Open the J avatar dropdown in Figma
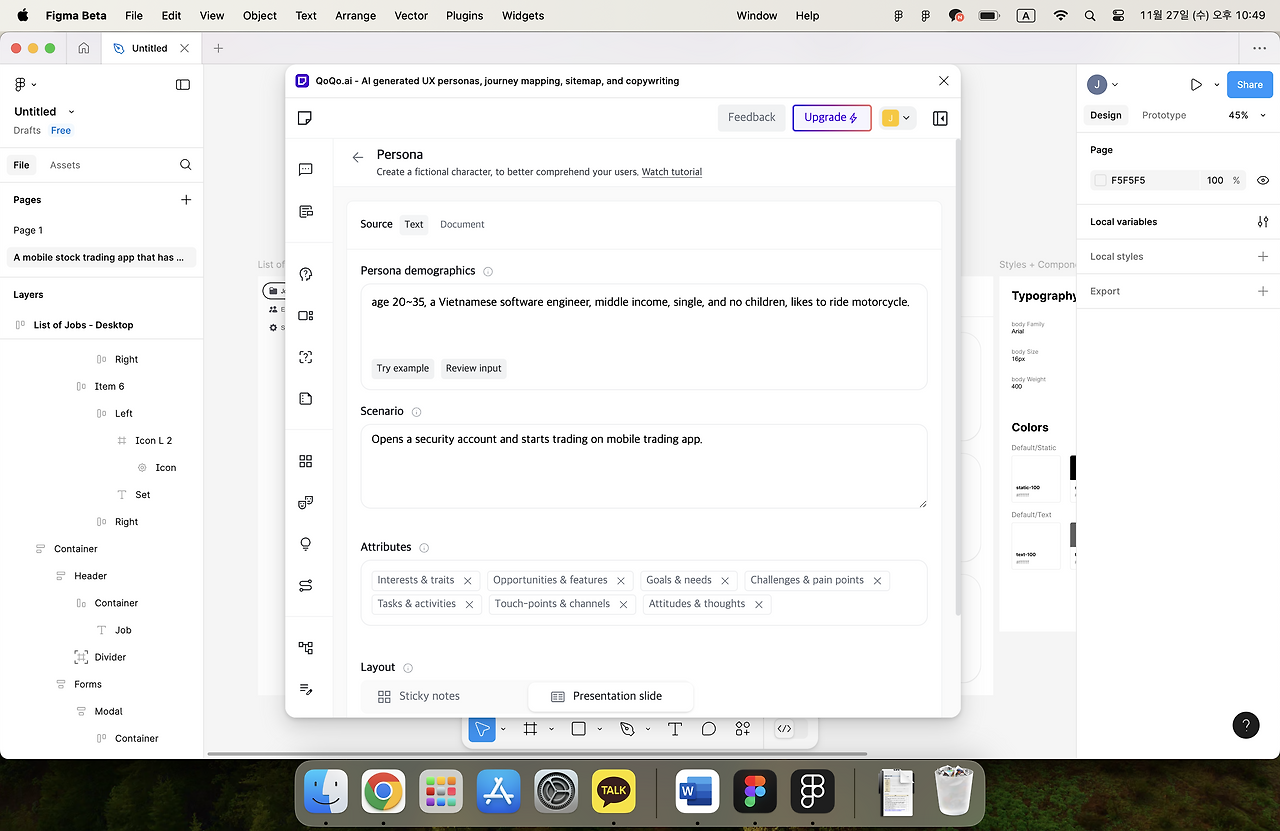 tap(1104, 85)
